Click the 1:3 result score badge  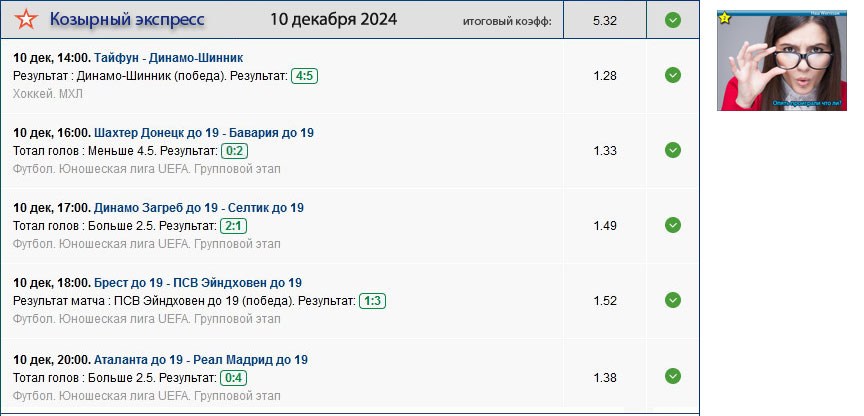372,301
